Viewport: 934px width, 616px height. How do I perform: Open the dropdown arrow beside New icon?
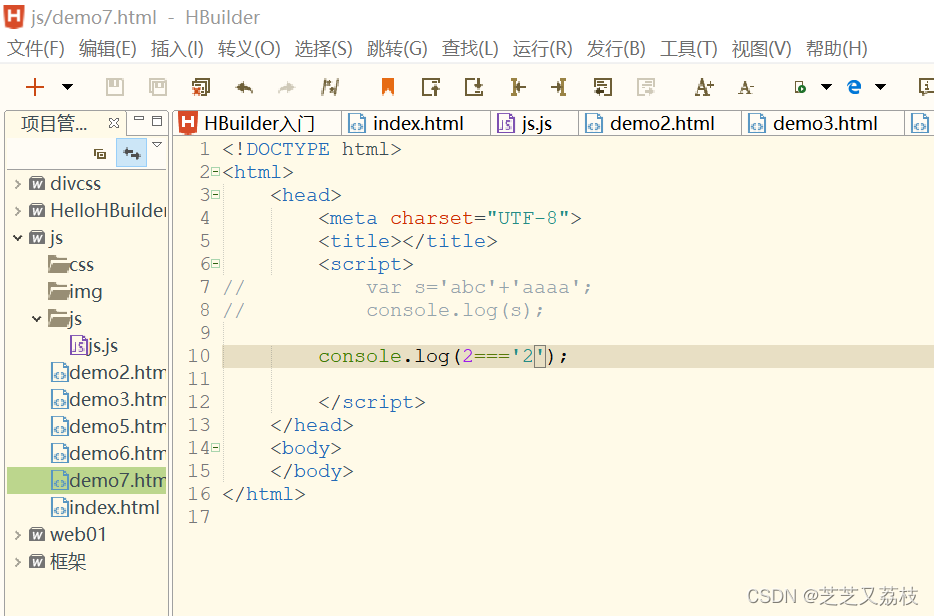[x=67, y=87]
